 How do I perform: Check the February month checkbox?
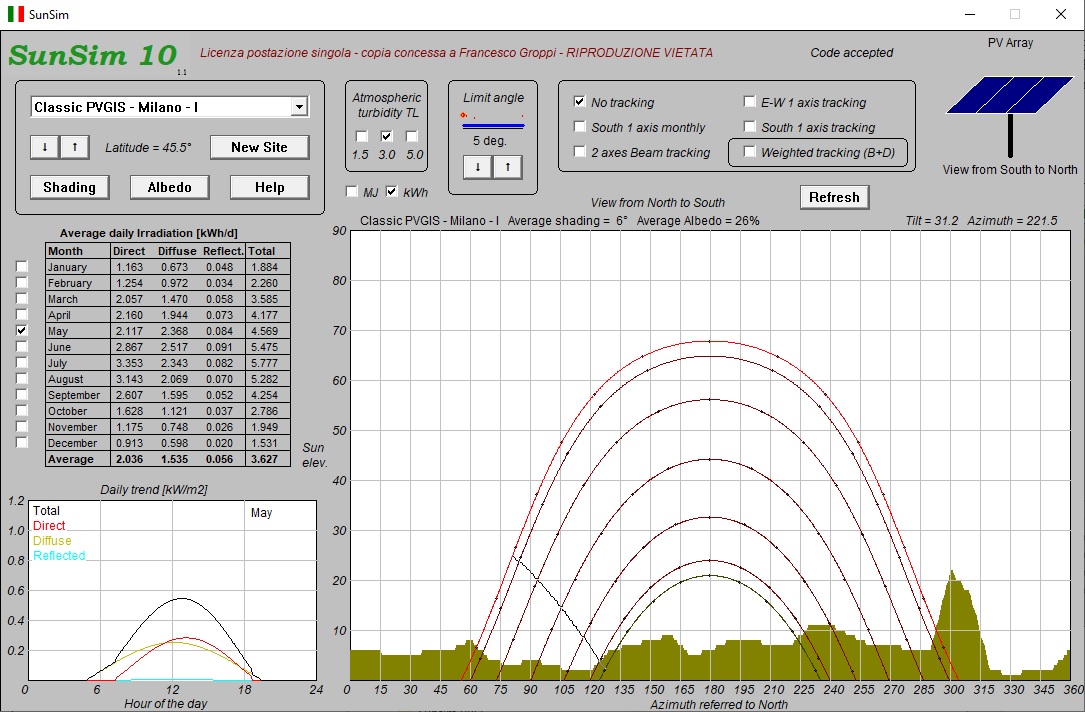22,282
